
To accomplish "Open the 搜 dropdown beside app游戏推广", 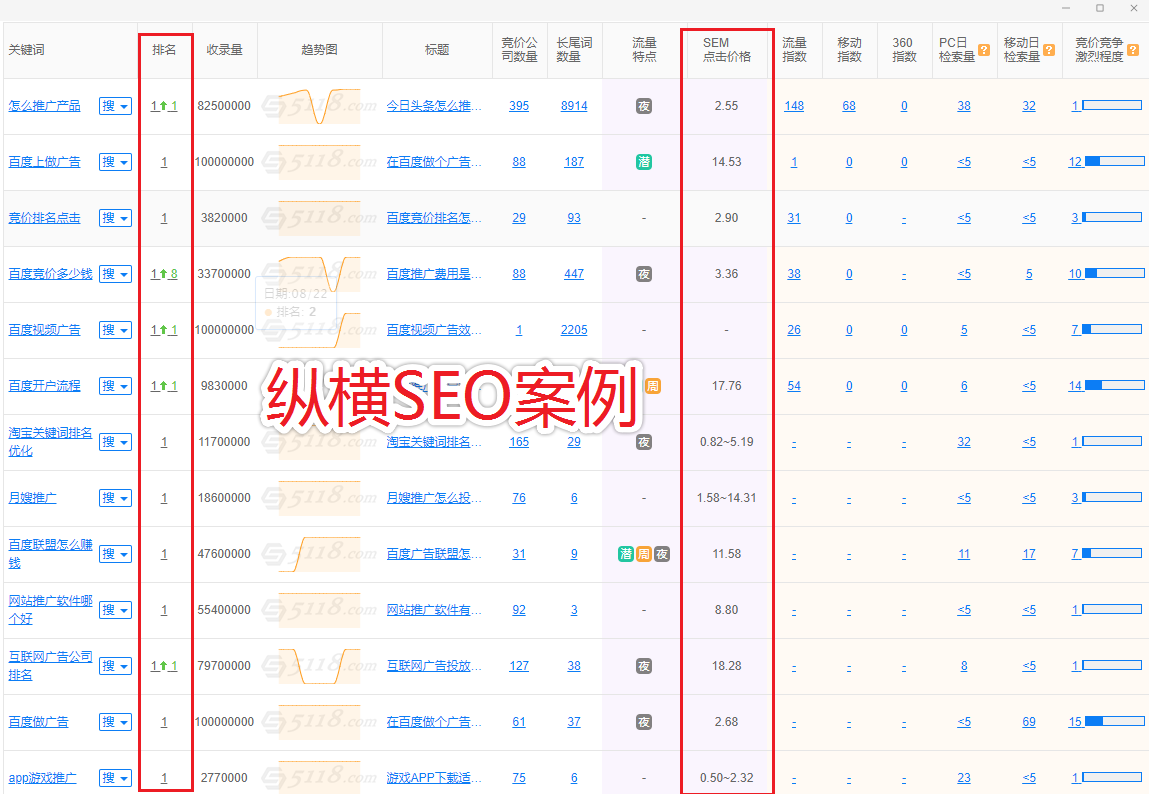I will [x=115, y=778].
